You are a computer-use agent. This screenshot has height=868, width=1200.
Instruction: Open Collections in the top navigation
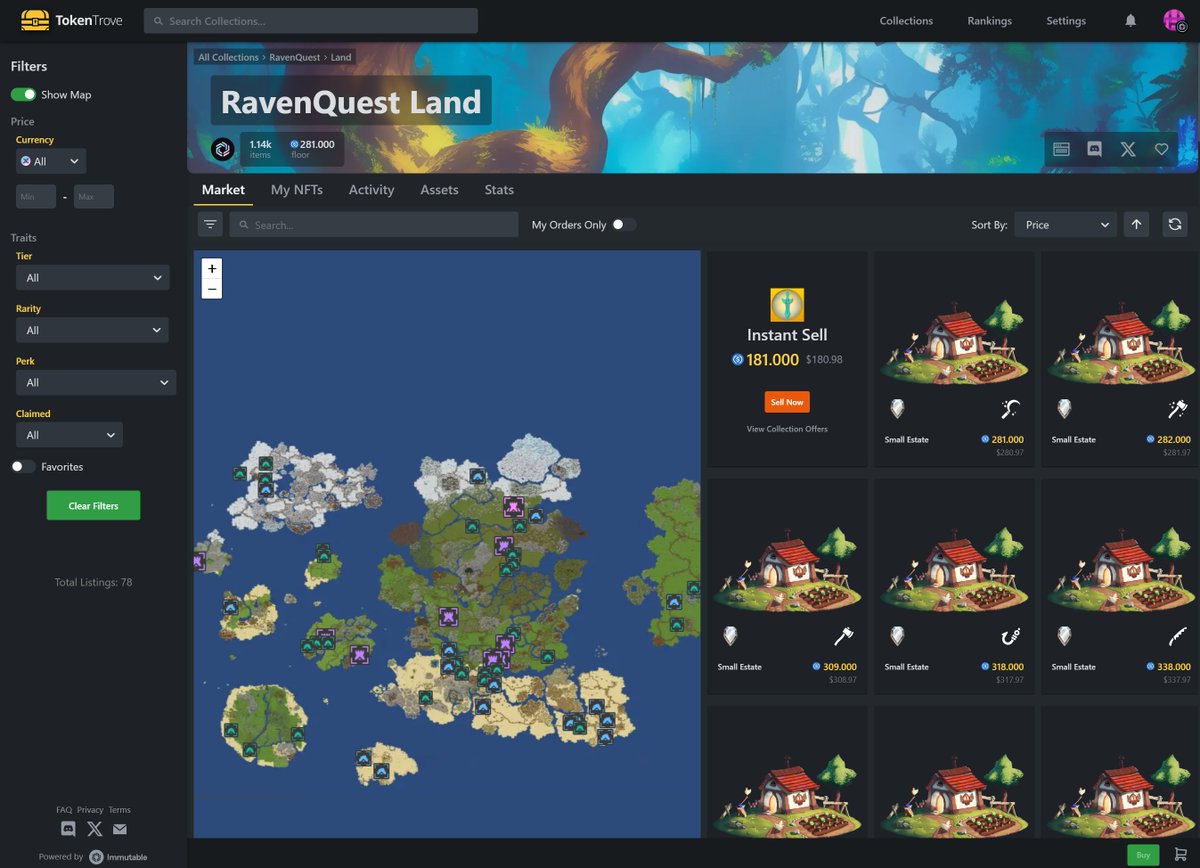906,21
